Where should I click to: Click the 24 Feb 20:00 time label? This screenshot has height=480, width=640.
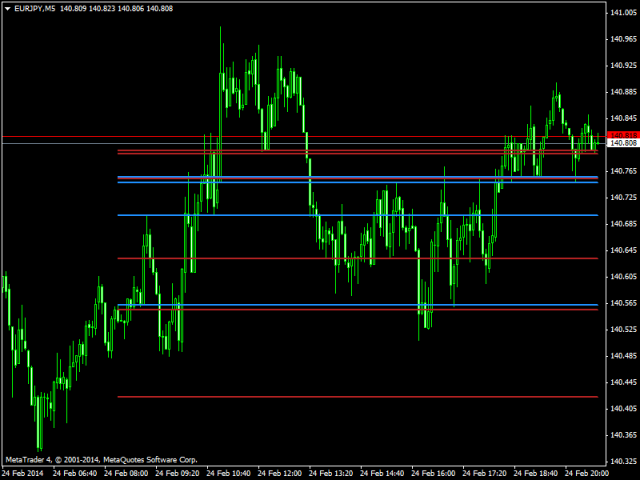pyautogui.click(x=586, y=473)
